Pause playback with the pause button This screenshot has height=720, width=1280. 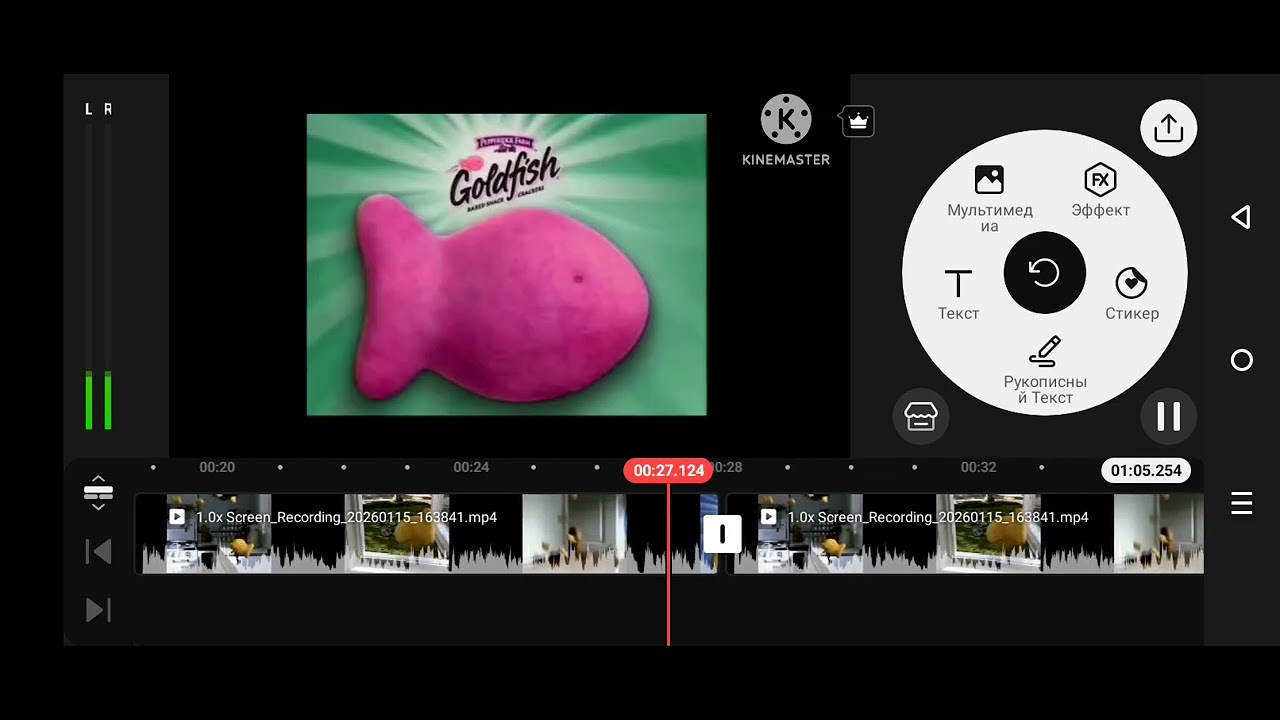point(1168,416)
